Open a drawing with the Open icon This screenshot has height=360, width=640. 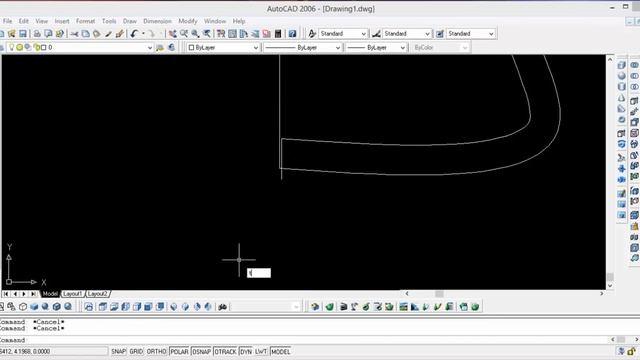12,33
